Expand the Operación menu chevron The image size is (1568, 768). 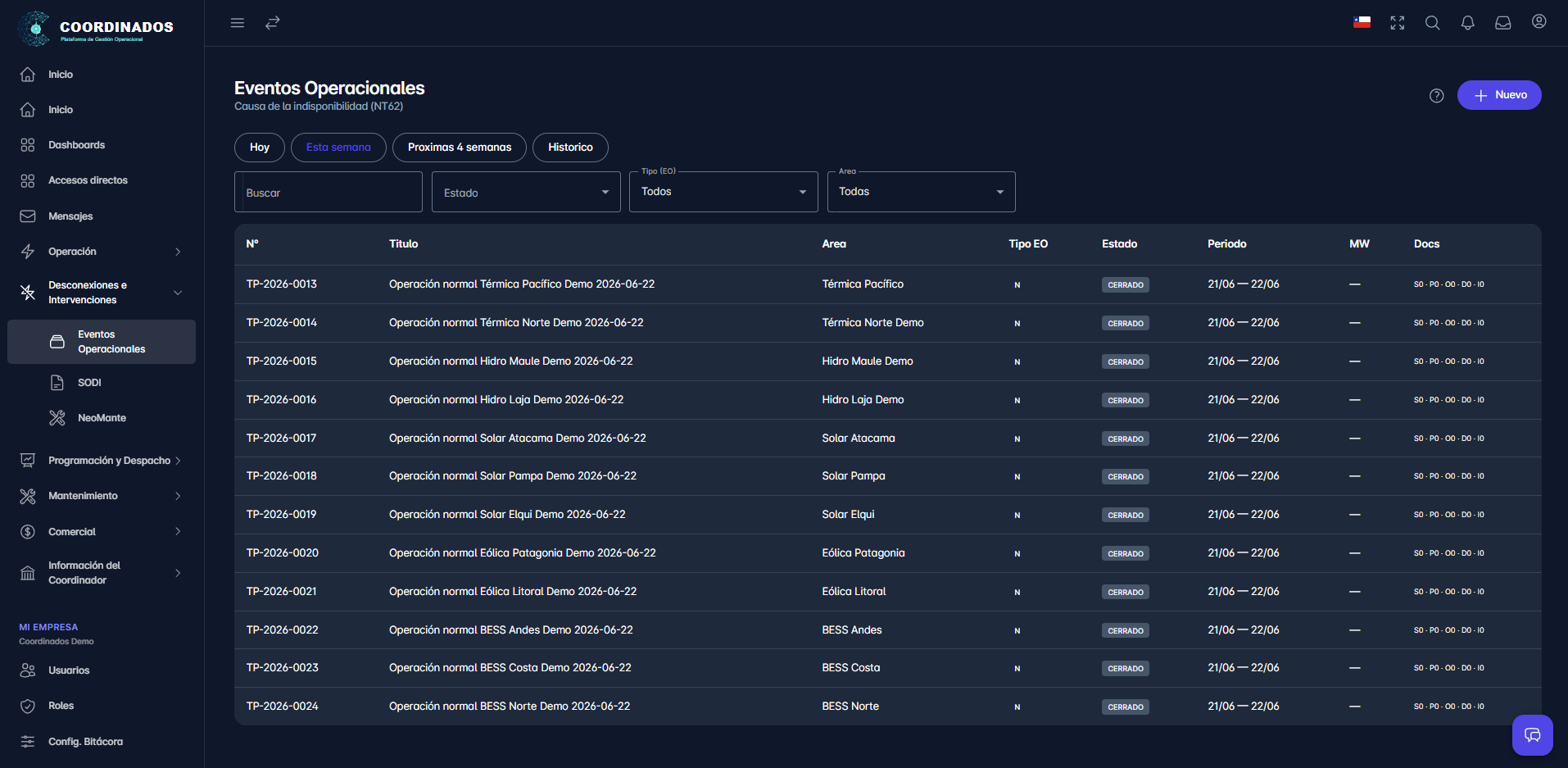click(x=178, y=252)
